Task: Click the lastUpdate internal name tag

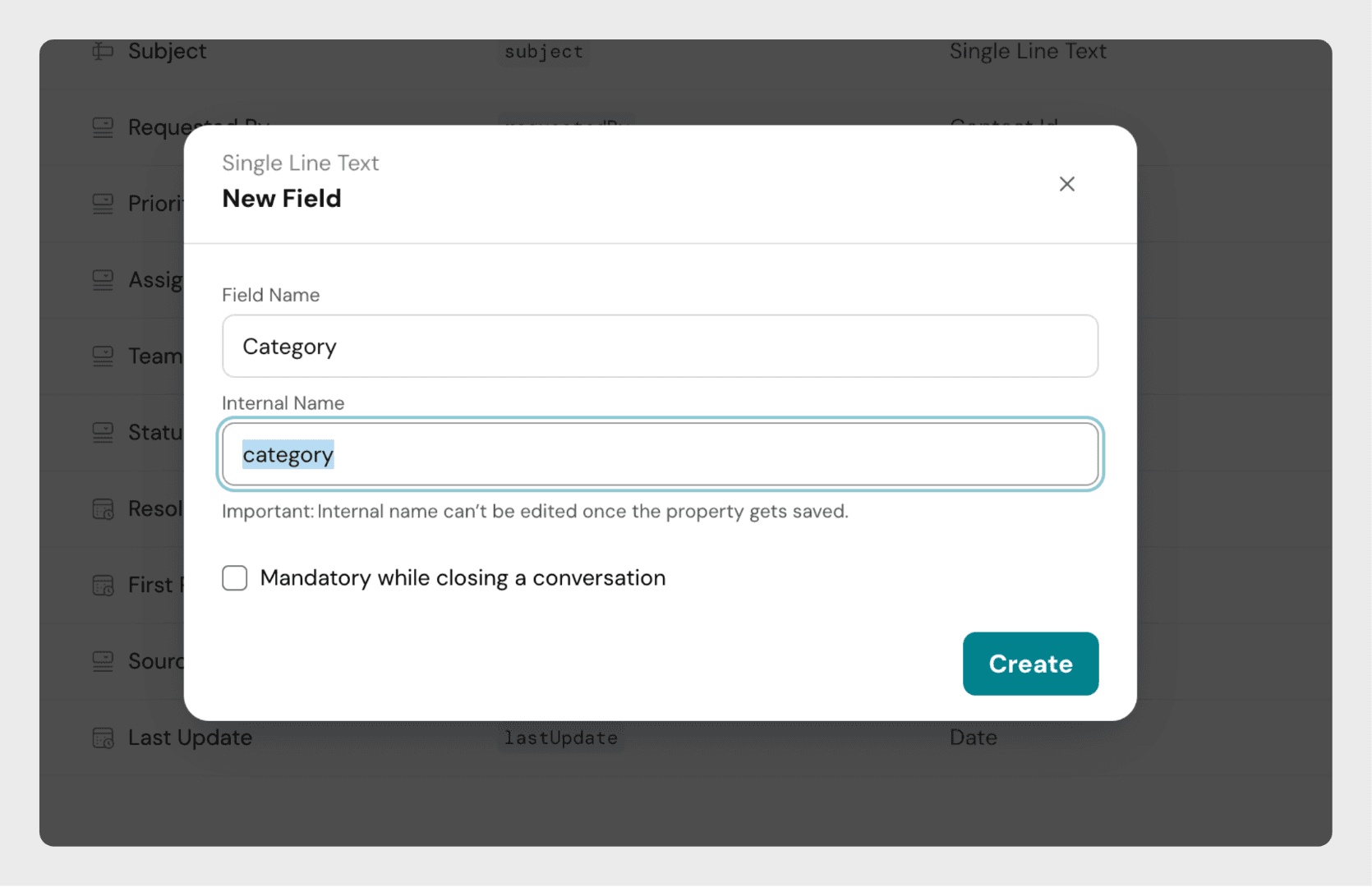Action: 560,738
